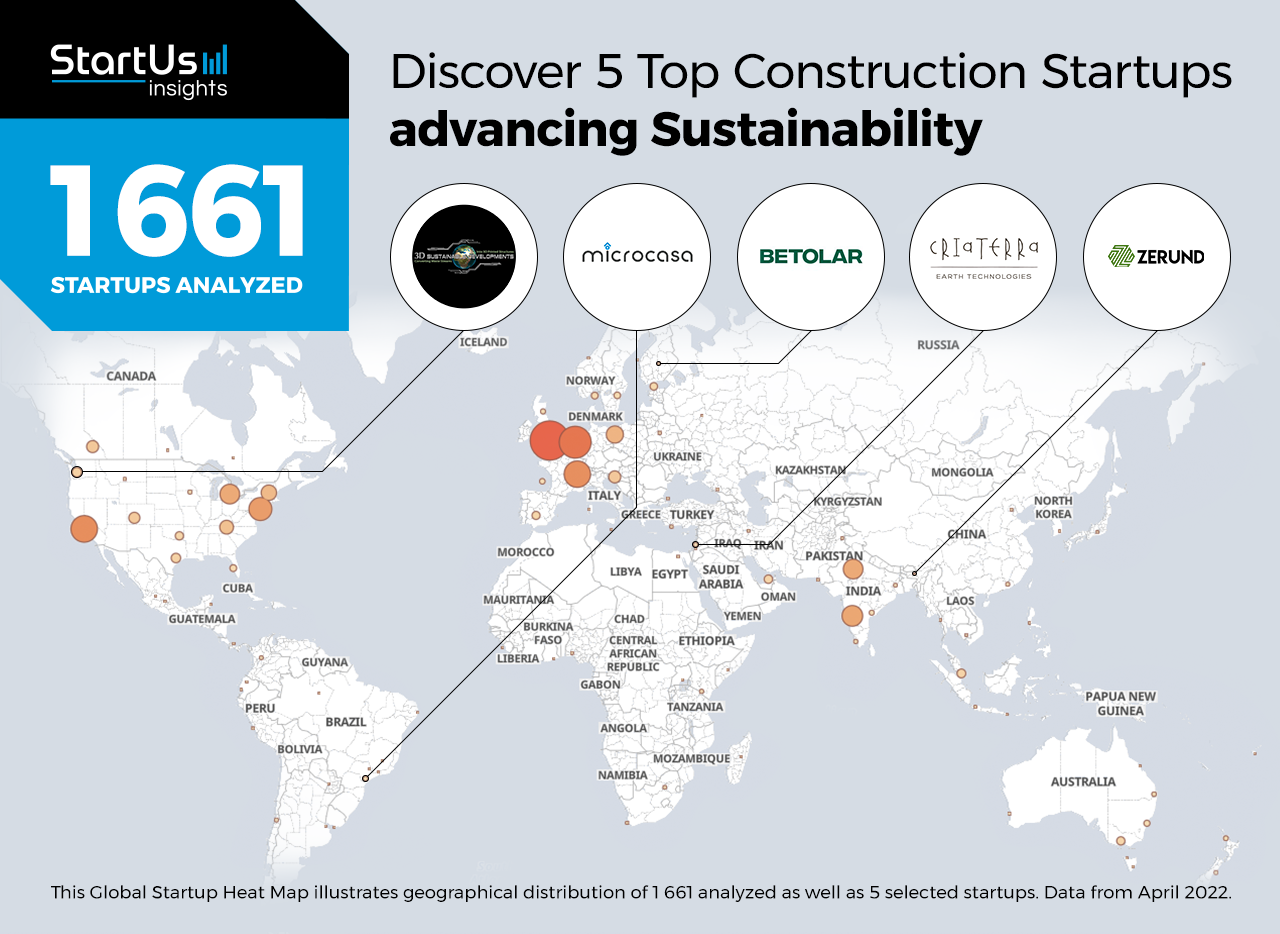Click the CUBA country label
The width and height of the screenshot is (1280, 934).
pos(238,588)
